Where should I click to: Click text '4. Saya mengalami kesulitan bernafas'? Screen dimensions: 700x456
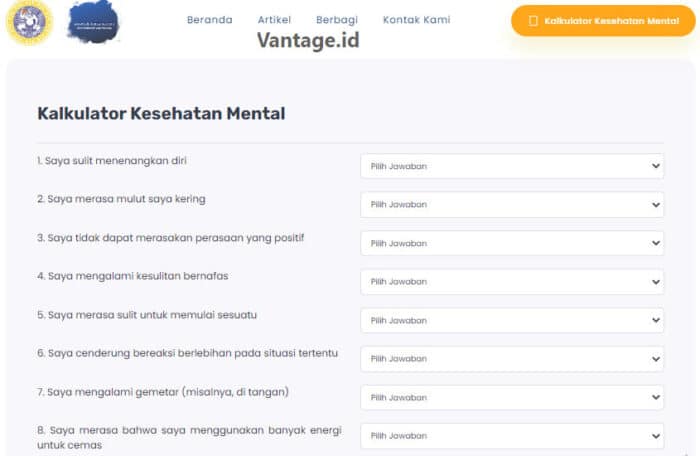point(133,276)
